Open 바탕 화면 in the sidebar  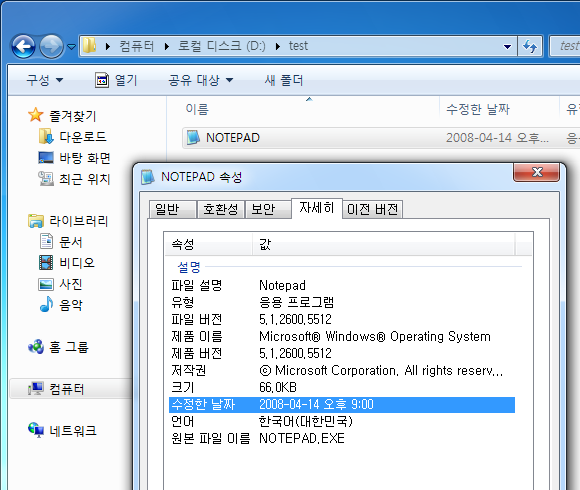click(74, 158)
